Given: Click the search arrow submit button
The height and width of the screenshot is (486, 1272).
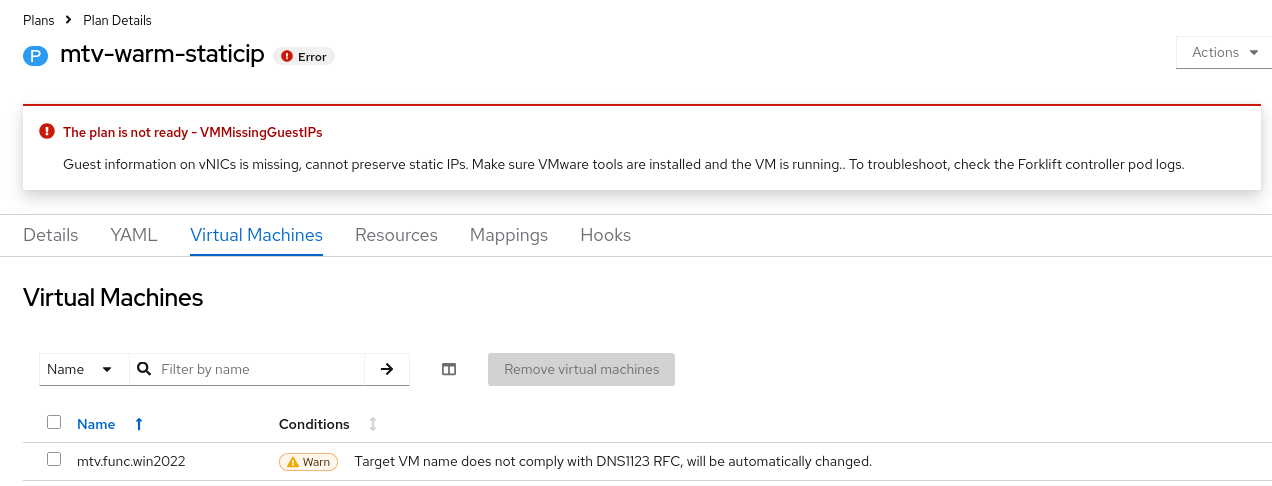Looking at the screenshot, I should point(387,369).
